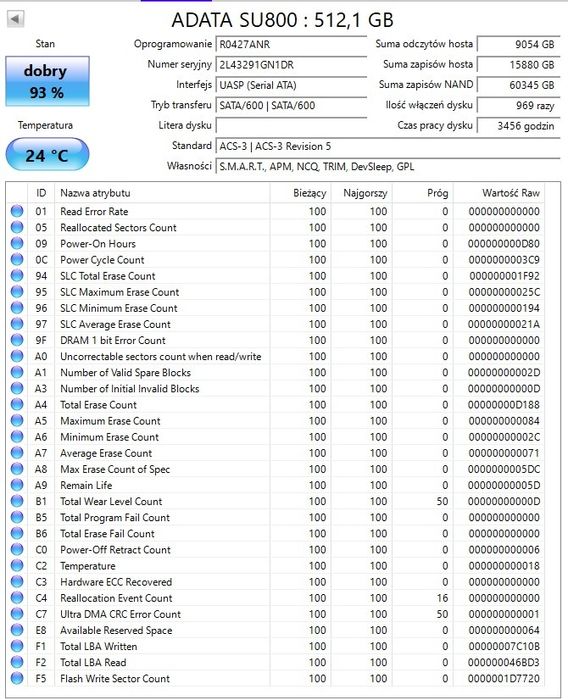Click the status icon for Power Cycle Count
568x699 pixels.
pos(17,259)
